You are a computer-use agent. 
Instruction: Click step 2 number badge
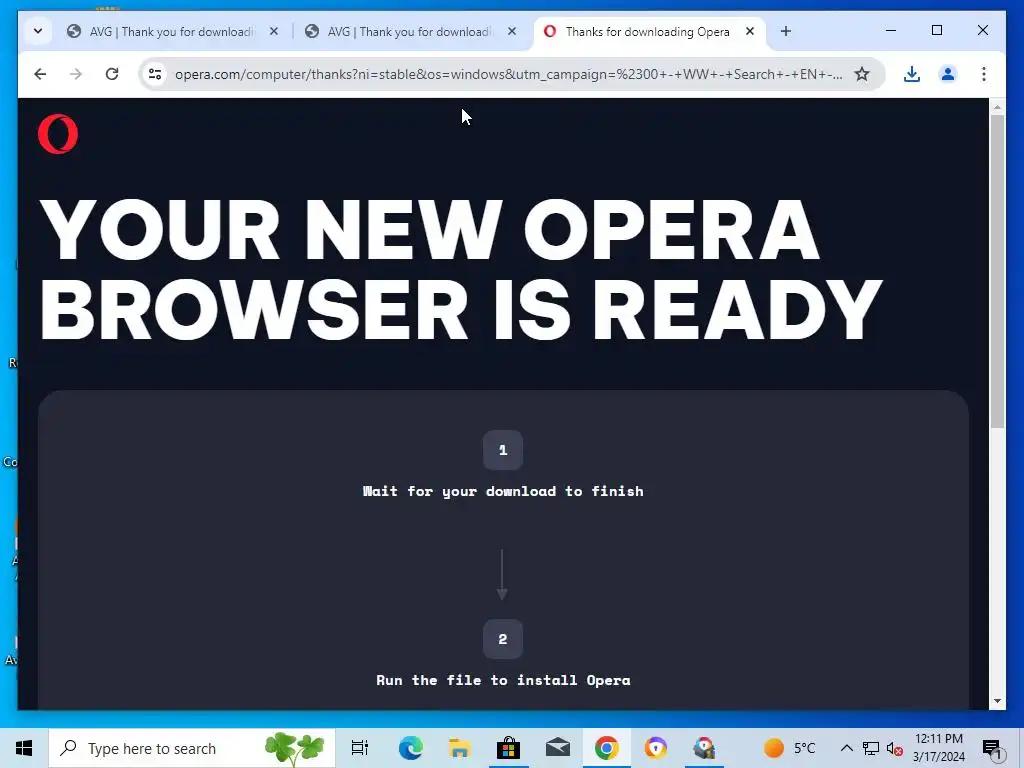(503, 639)
